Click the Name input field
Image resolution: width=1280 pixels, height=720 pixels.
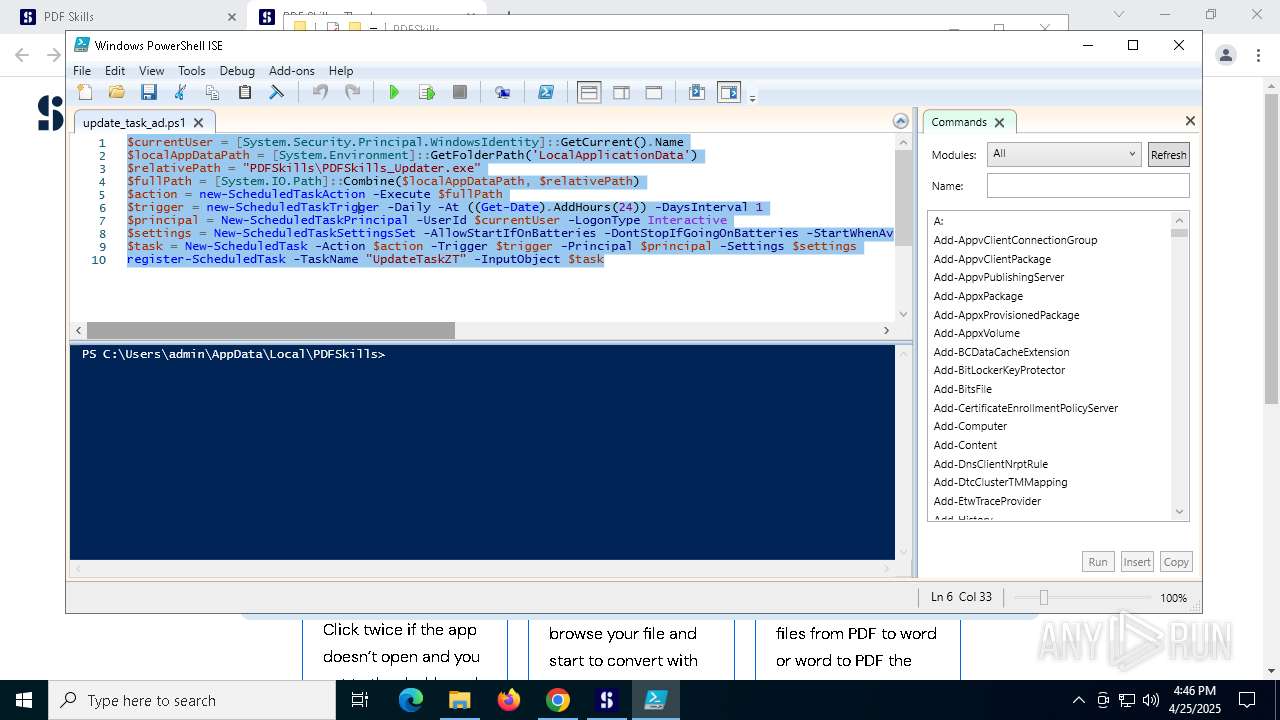pos(1088,186)
